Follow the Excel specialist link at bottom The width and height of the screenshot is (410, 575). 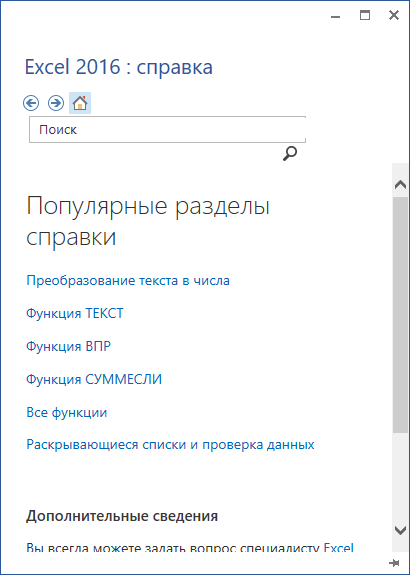338,548
